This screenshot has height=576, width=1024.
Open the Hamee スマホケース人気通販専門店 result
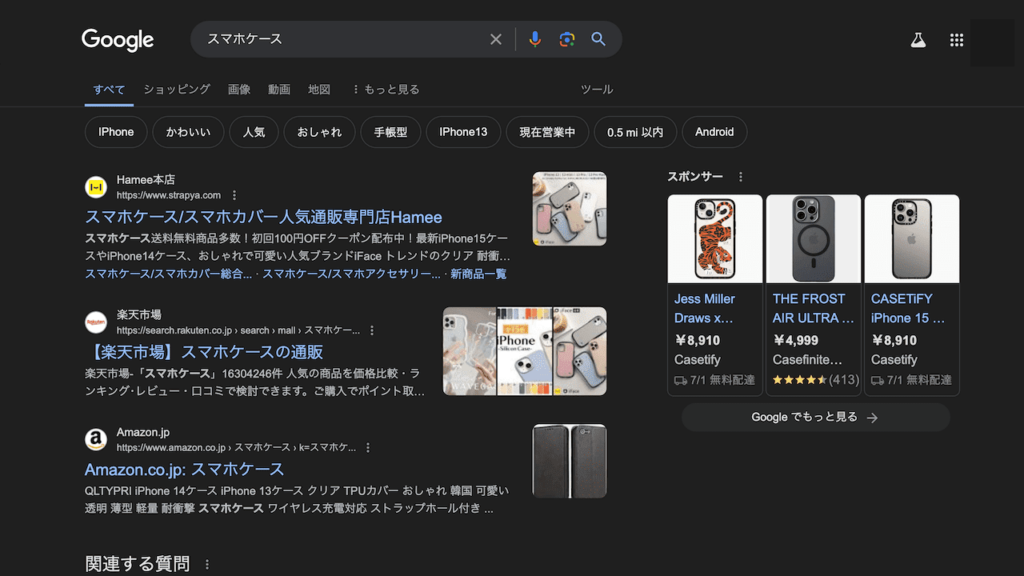[263, 217]
